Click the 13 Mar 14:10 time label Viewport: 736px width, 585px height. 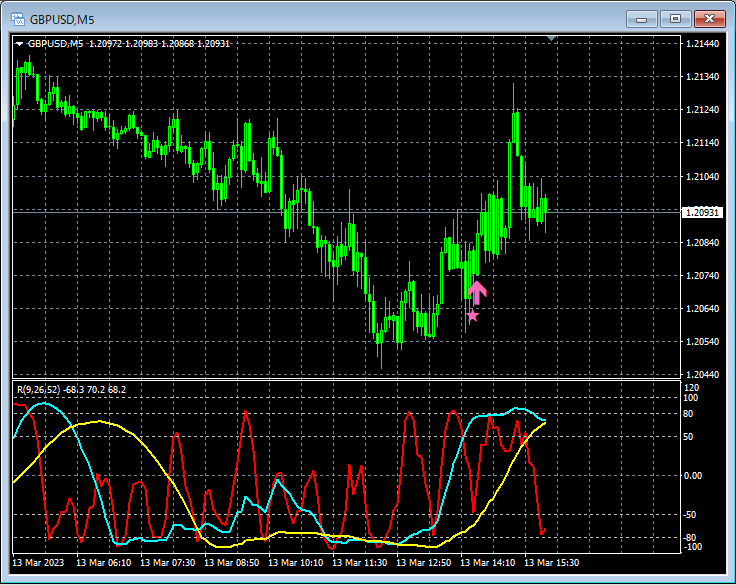[487, 562]
